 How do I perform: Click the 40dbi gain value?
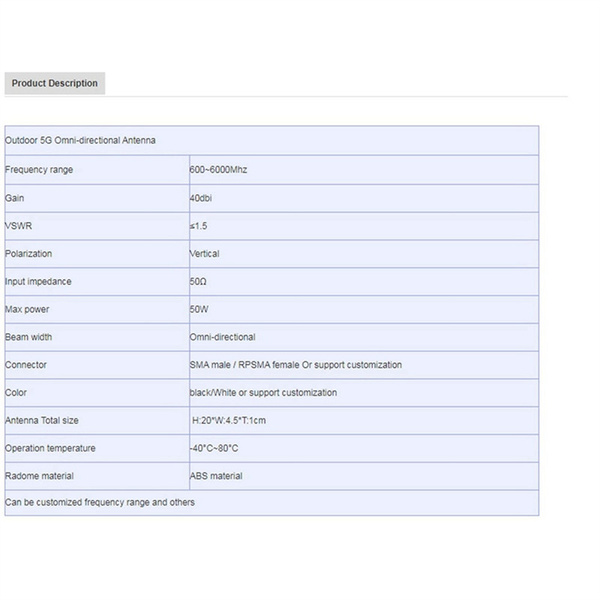click(201, 198)
